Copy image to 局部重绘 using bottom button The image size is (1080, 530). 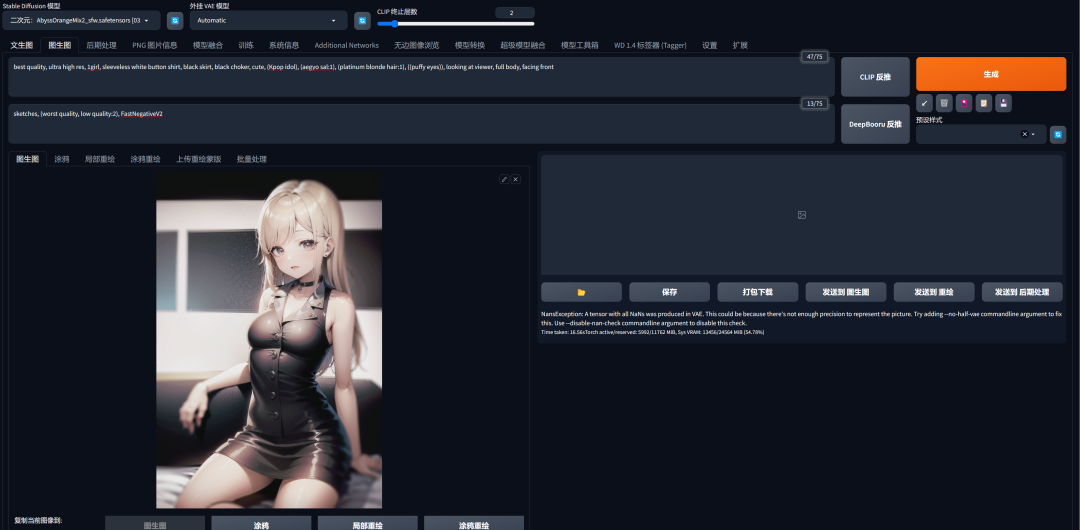click(x=368, y=524)
